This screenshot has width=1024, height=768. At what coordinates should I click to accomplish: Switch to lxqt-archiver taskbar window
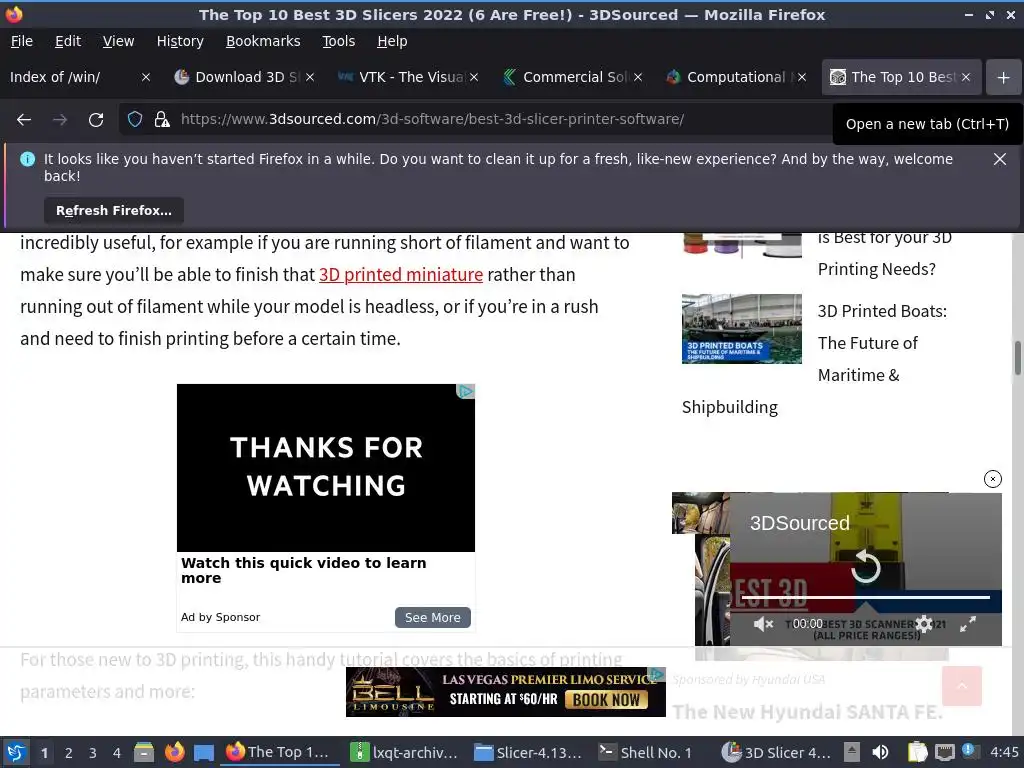(405, 752)
